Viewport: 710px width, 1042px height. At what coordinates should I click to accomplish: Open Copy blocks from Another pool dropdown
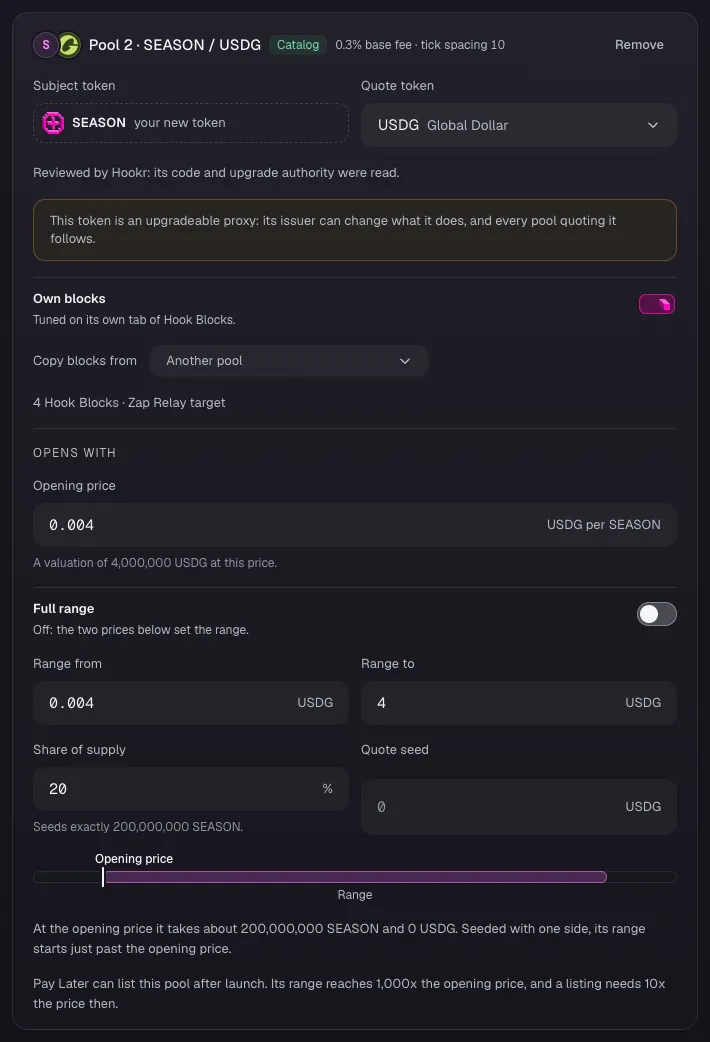click(x=289, y=361)
